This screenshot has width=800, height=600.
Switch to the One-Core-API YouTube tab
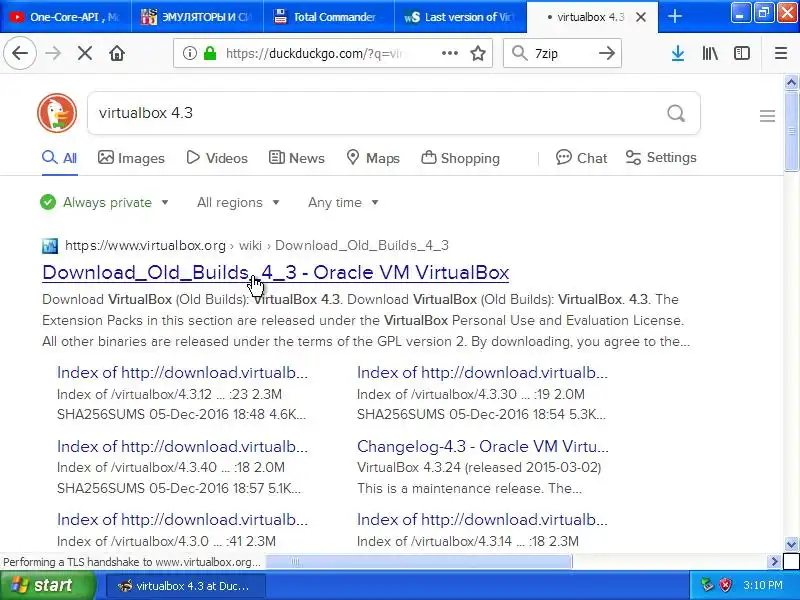(x=66, y=17)
